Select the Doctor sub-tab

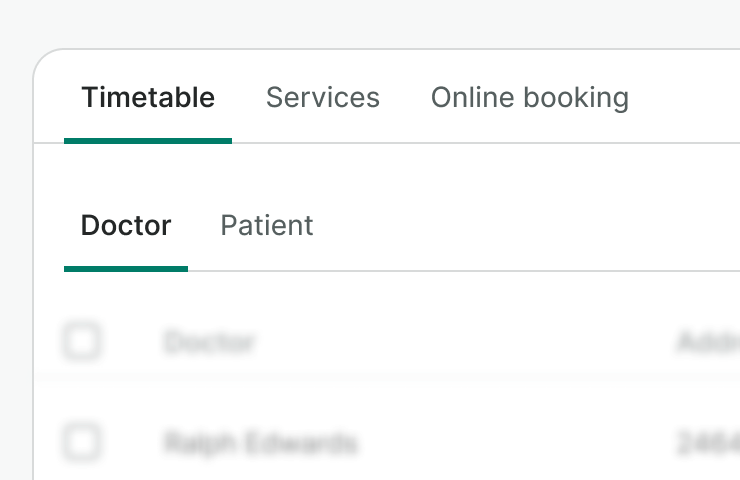click(126, 226)
